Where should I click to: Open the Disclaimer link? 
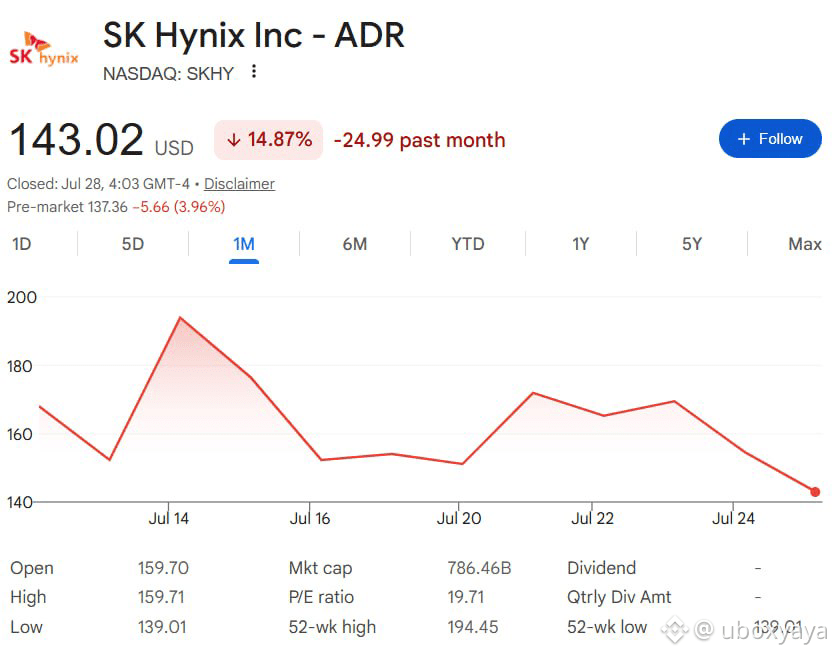point(239,184)
